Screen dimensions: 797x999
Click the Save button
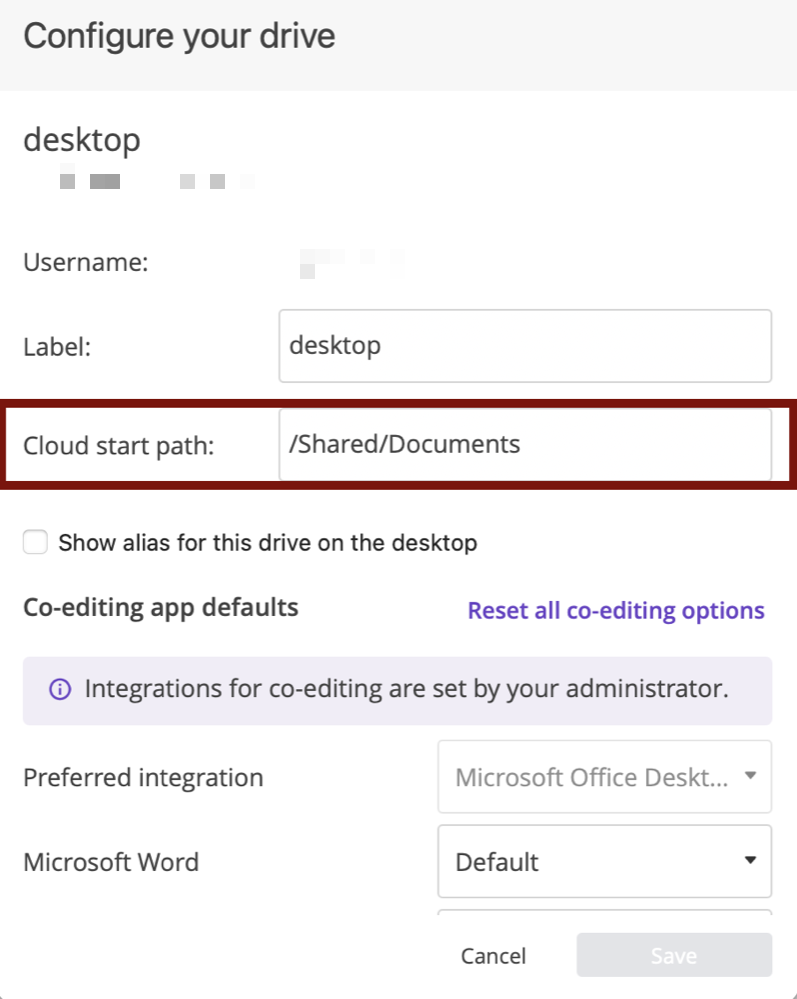(673, 955)
